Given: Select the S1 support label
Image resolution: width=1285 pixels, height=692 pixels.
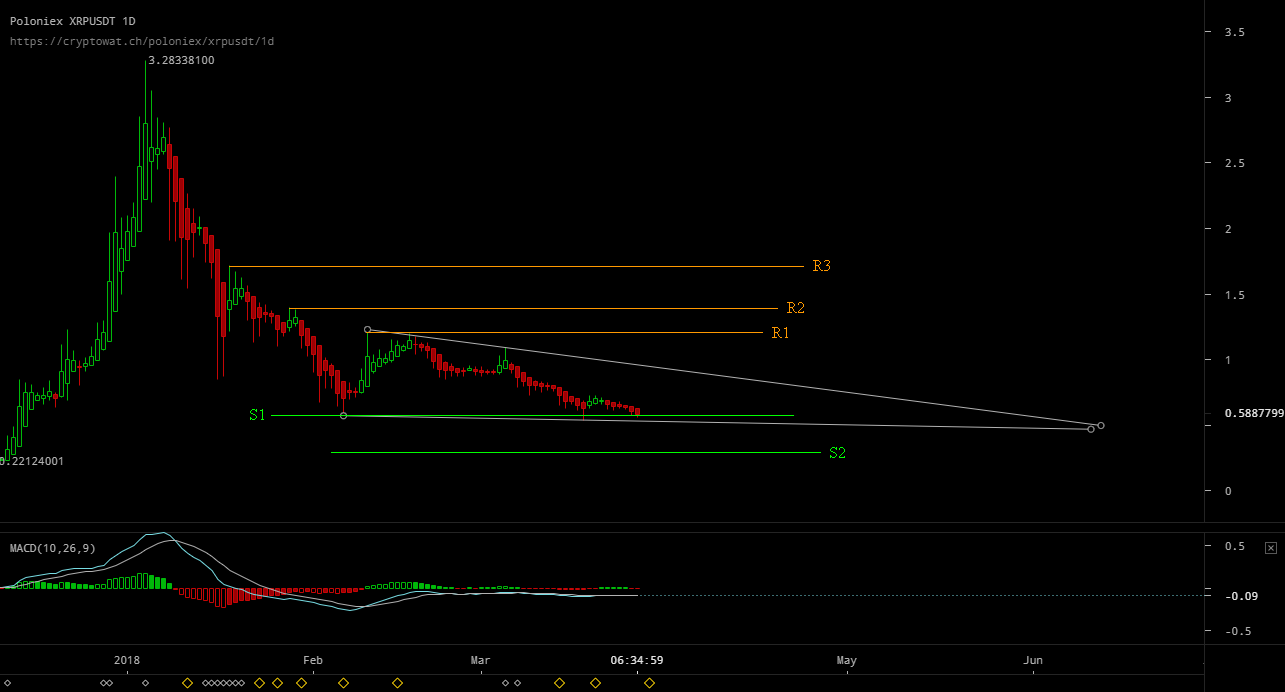Looking at the screenshot, I should 258,414.
